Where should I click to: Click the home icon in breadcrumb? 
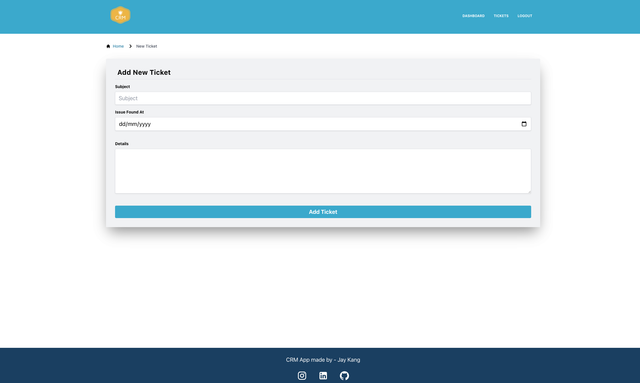click(x=108, y=46)
